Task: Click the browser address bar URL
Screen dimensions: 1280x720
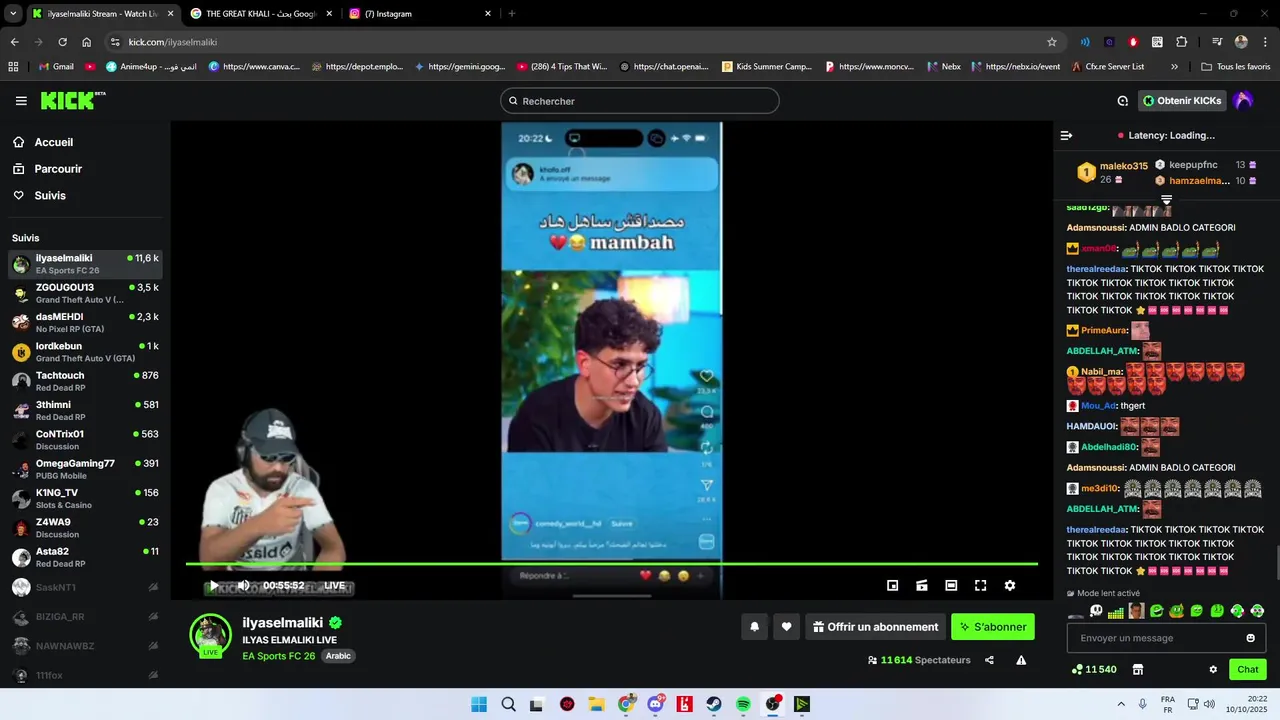Action: 172,42
